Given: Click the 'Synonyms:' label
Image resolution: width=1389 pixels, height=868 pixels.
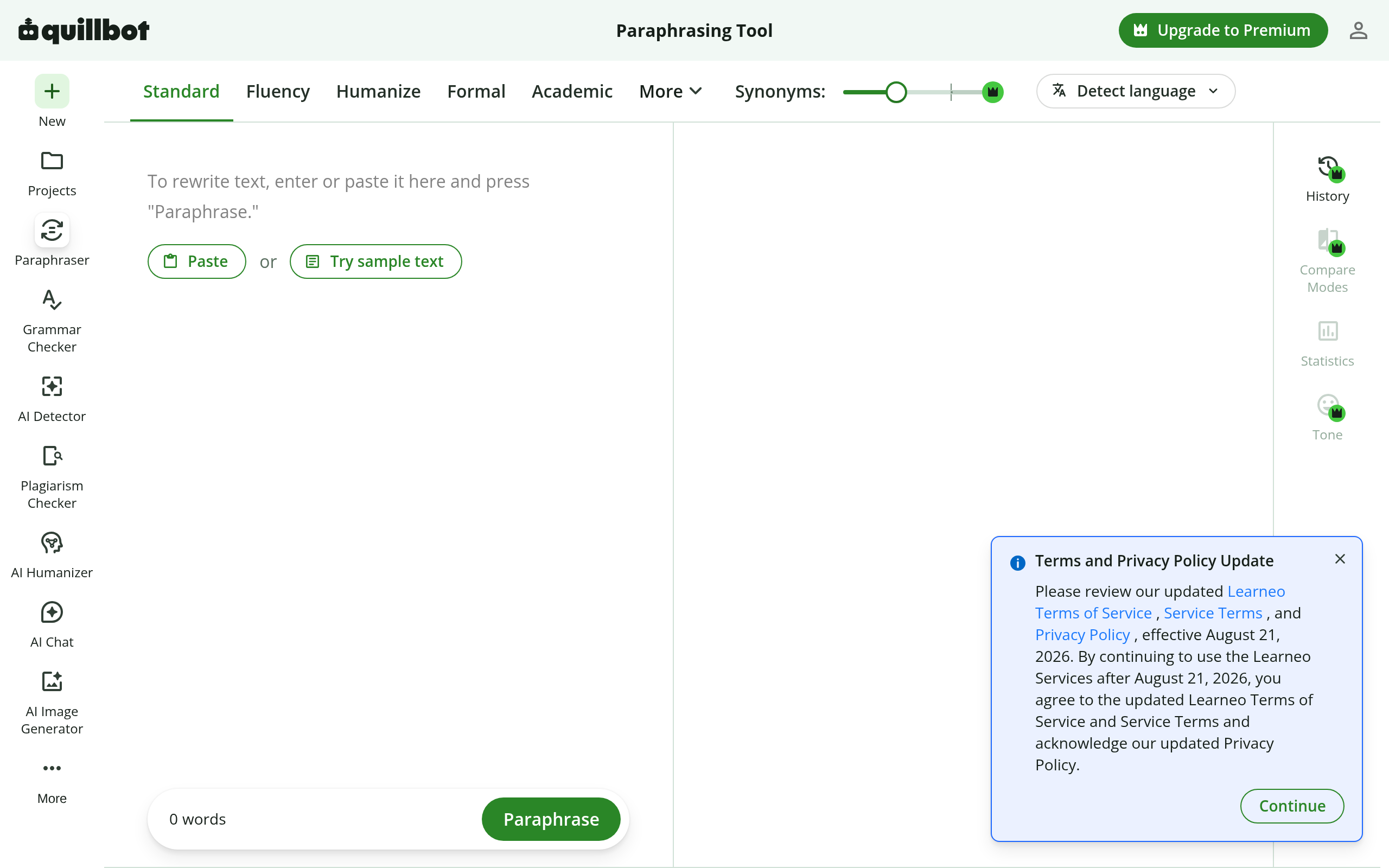Looking at the screenshot, I should pos(780,91).
